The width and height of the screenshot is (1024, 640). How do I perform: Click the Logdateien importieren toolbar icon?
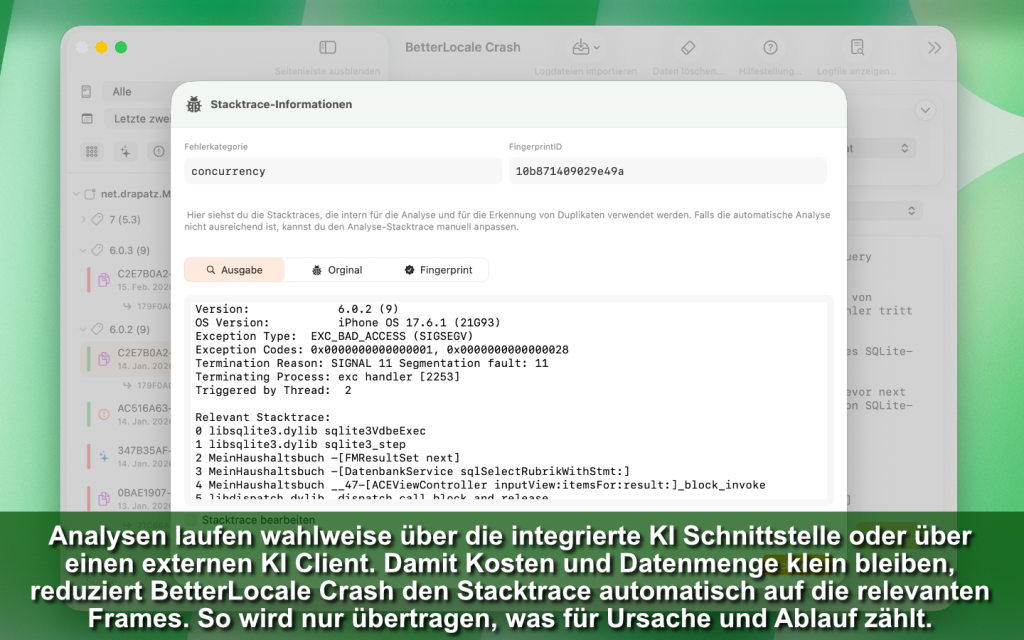click(x=585, y=48)
